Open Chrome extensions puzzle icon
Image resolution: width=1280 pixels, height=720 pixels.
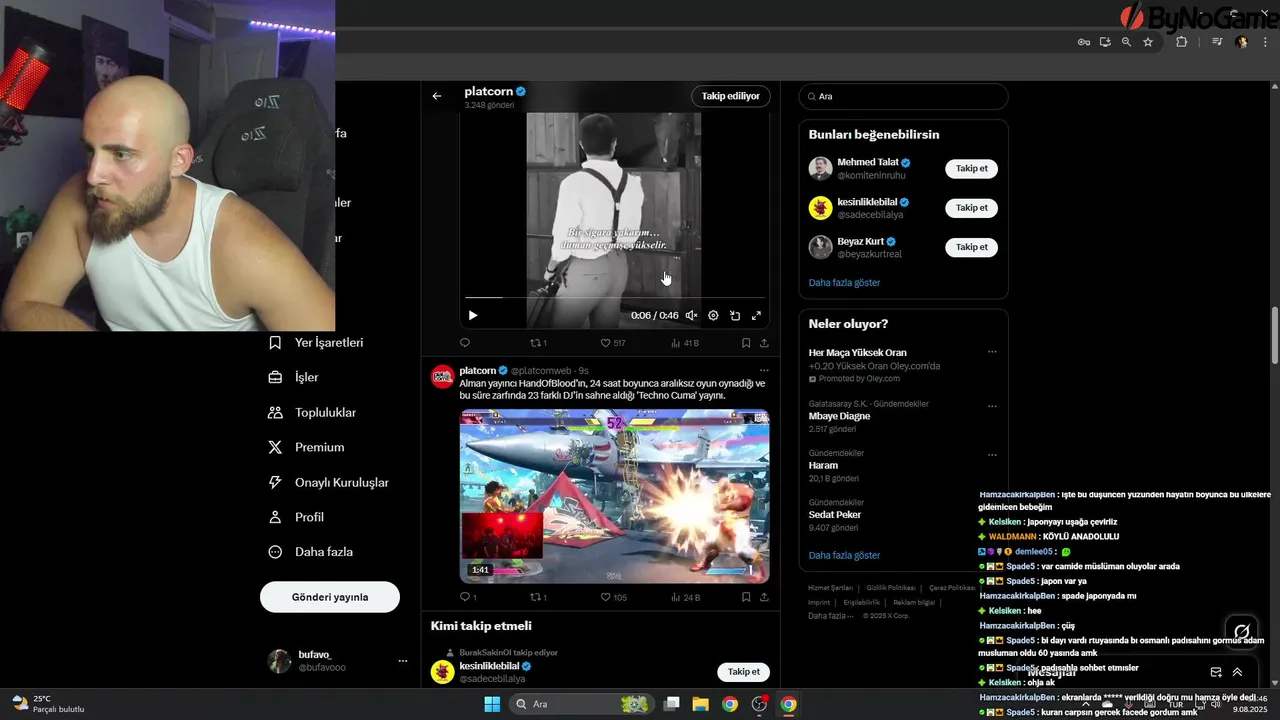1182,42
